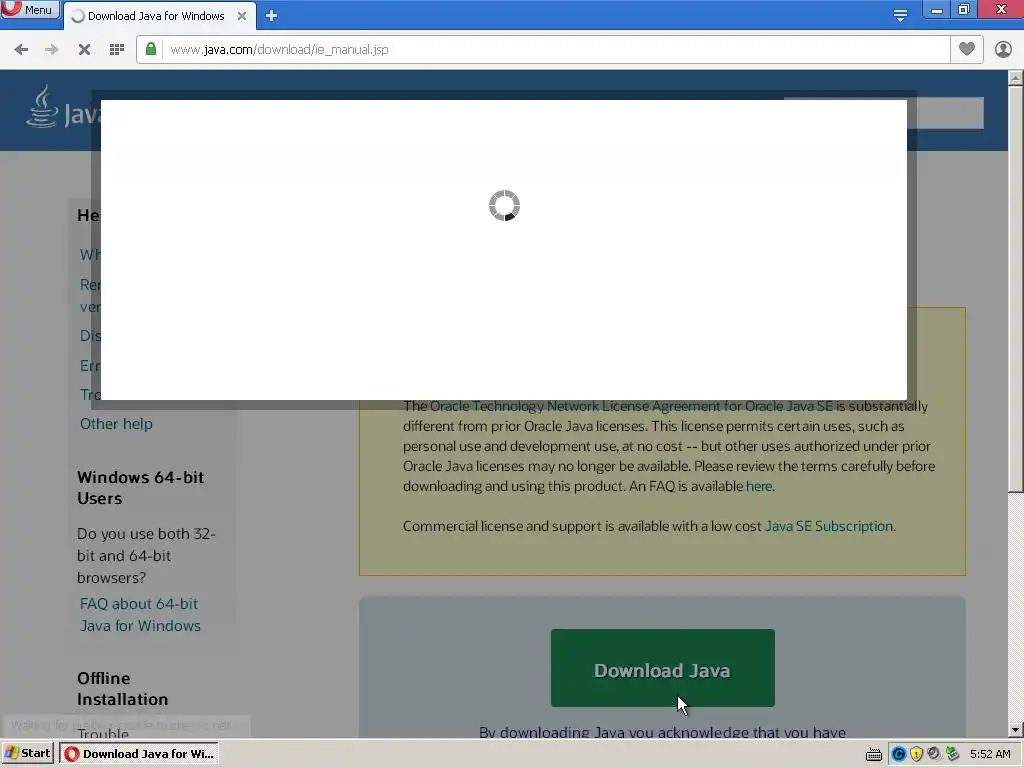
Task: Open Oracle Technology Network License Agreement link
Action: coord(632,406)
